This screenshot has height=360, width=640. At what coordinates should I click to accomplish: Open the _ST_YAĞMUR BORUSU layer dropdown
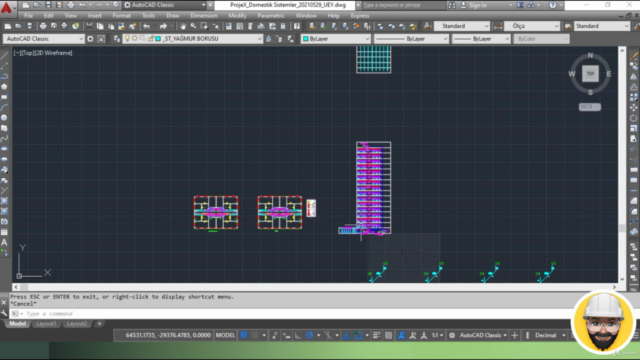pos(193,39)
